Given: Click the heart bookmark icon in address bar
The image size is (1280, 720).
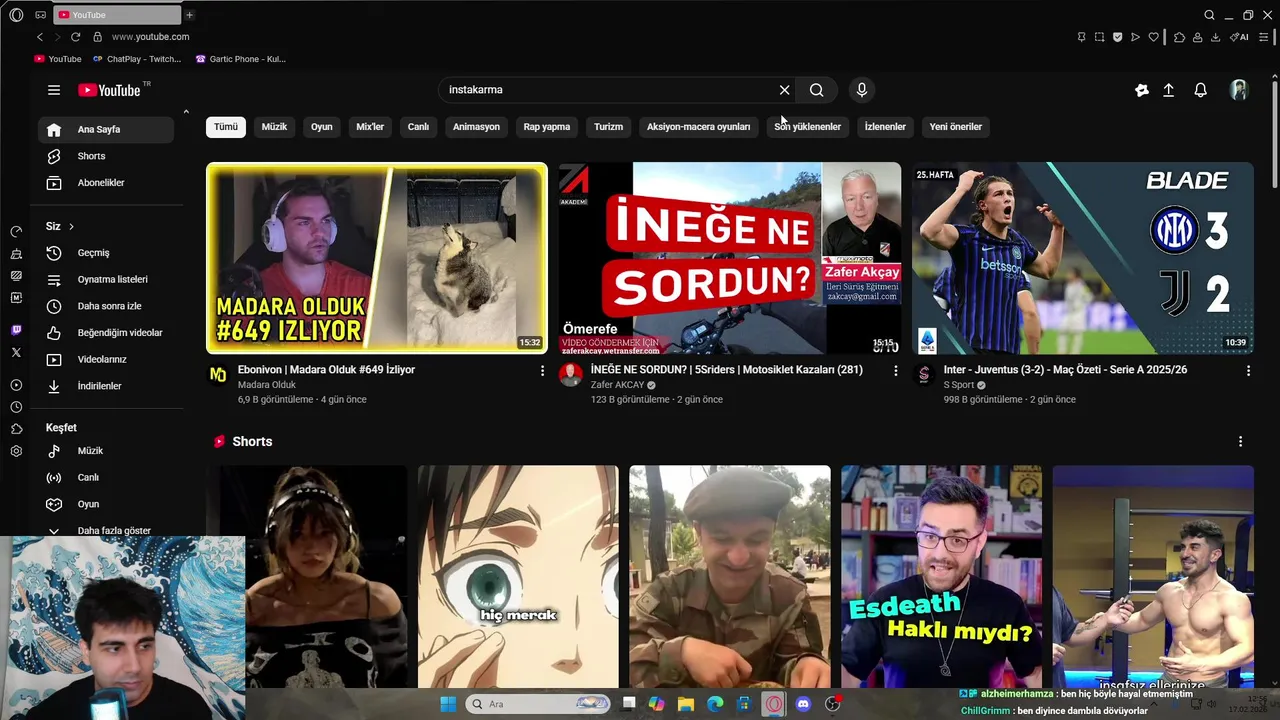Looking at the screenshot, I should [x=1153, y=37].
